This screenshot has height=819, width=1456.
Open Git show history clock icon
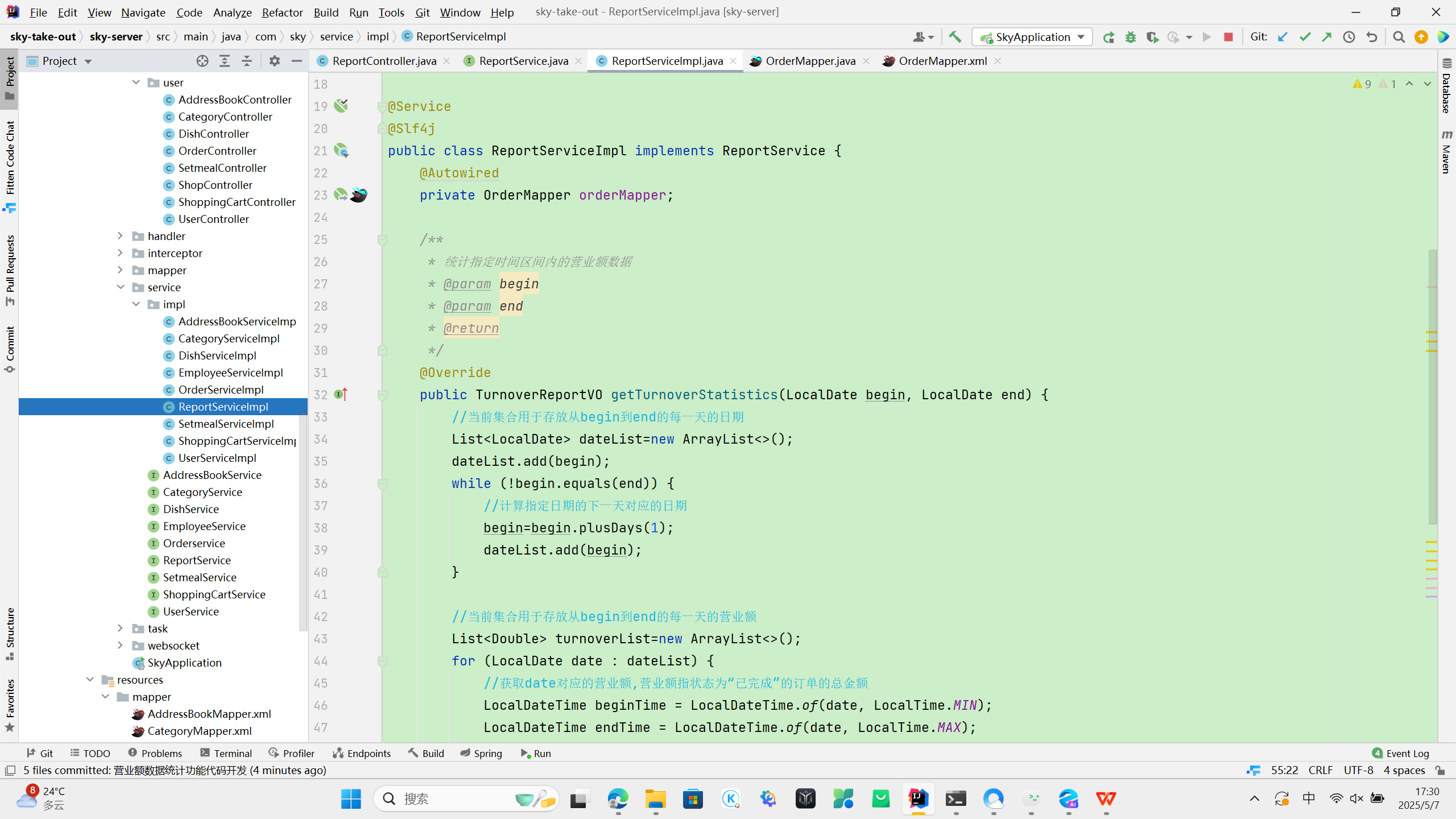coord(1349,37)
